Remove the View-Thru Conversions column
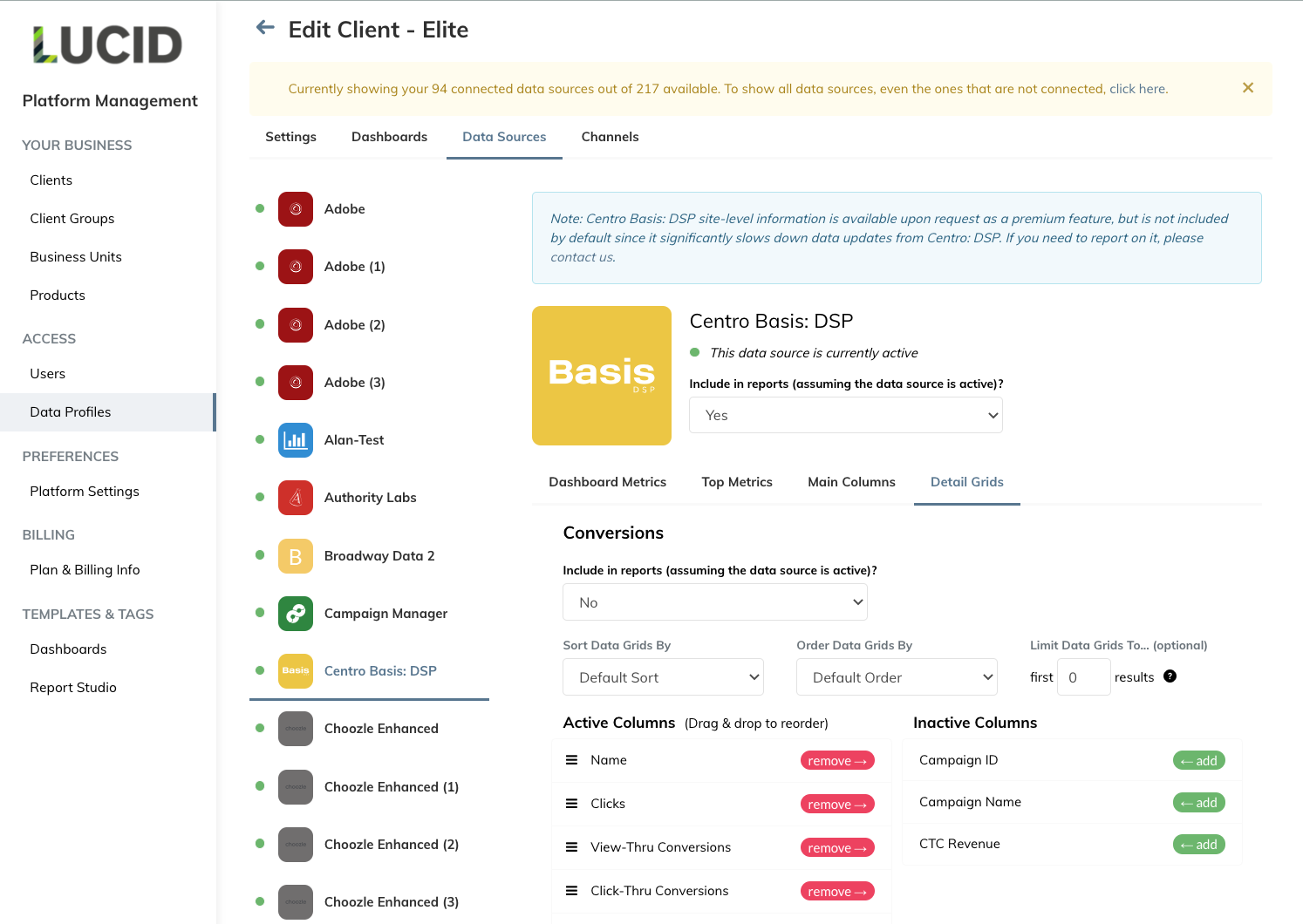This screenshot has height=924, width=1303. [x=837, y=848]
